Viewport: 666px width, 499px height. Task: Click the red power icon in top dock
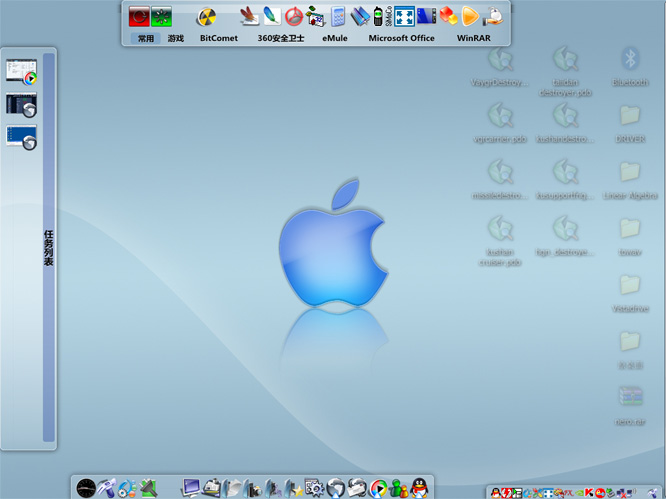tap(139, 17)
